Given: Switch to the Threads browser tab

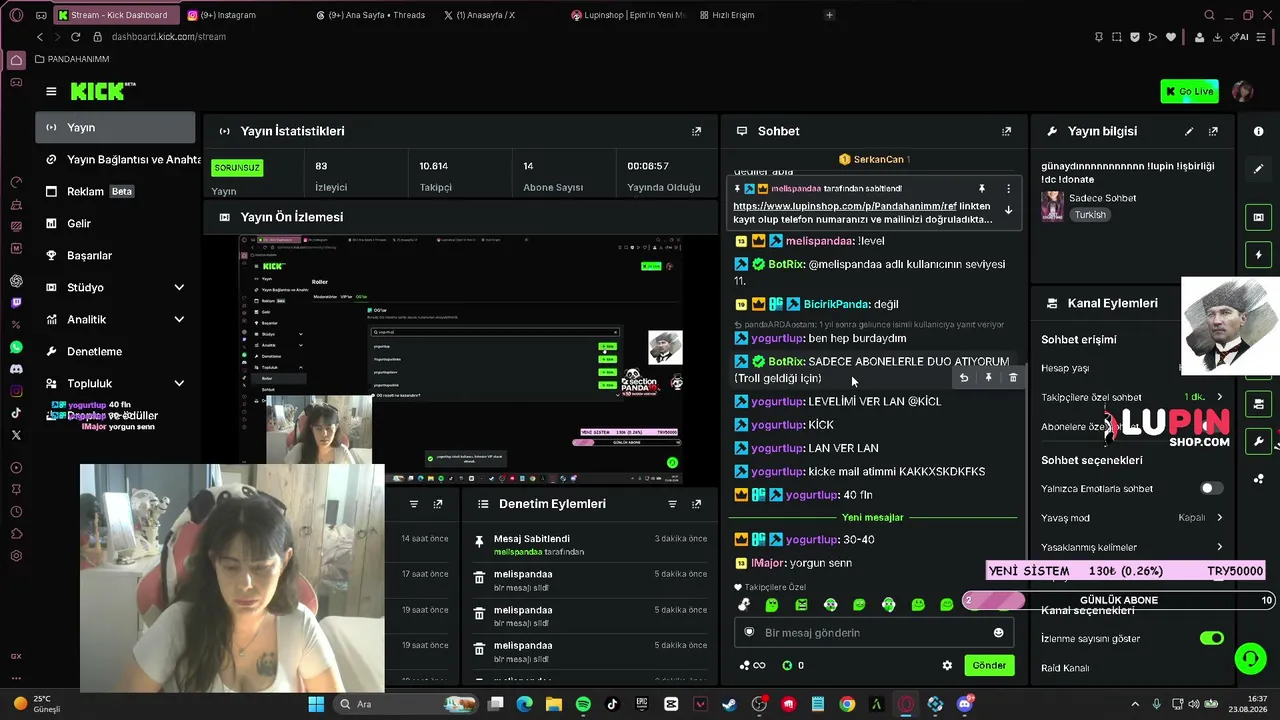Looking at the screenshot, I should click(373, 15).
